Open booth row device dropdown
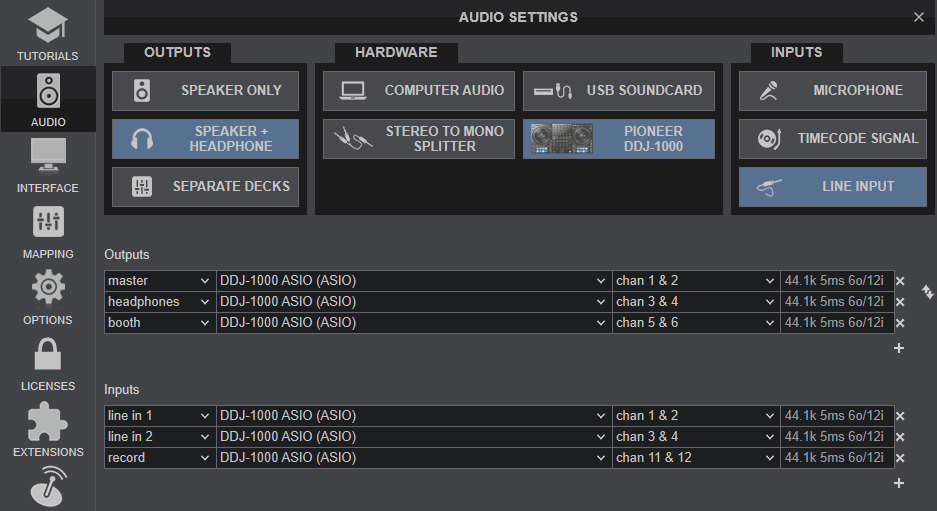This screenshot has height=511, width=937. 414,323
